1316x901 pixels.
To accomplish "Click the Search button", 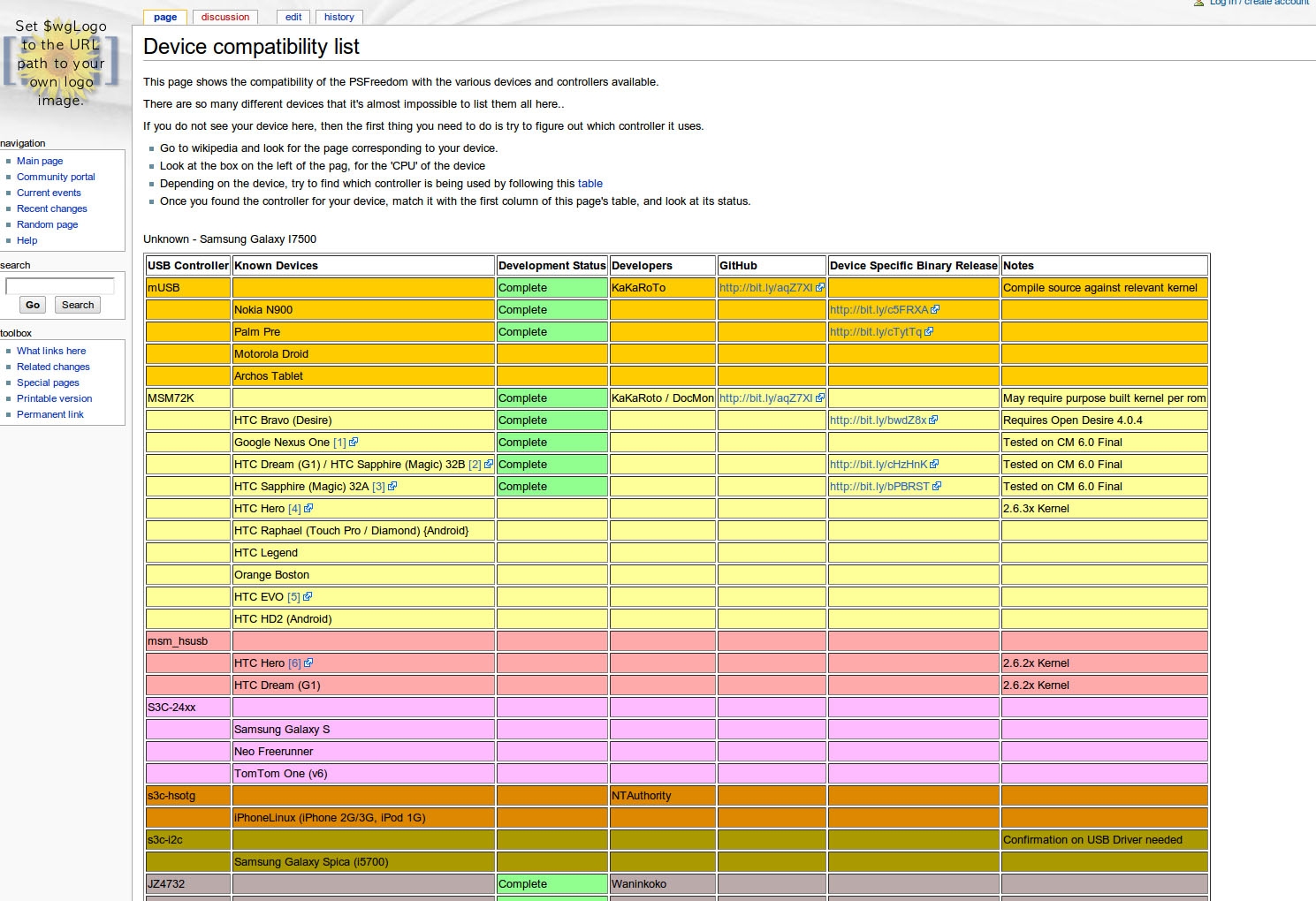I will (x=78, y=305).
